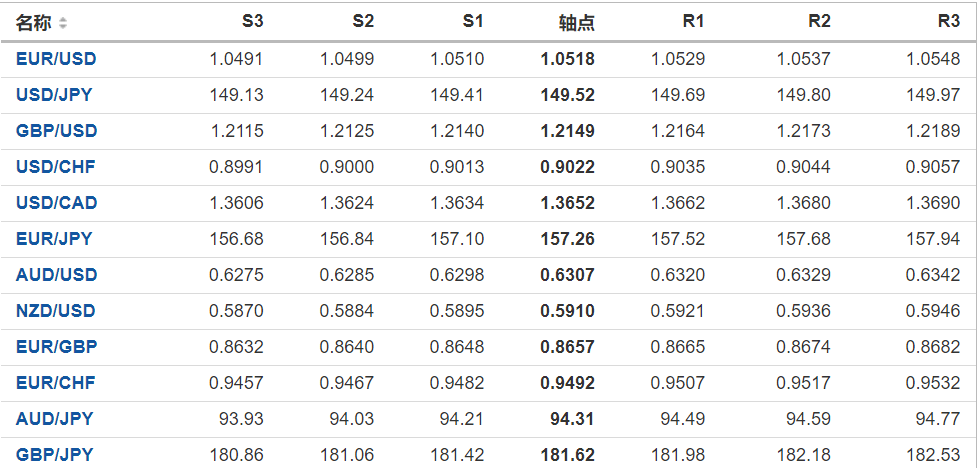The image size is (977, 468).
Task: Click the 名称 column header
Action: click(34, 22)
